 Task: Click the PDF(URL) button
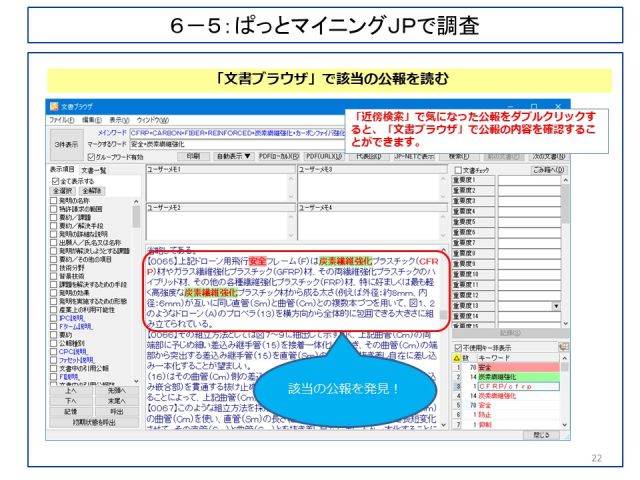click(324, 156)
